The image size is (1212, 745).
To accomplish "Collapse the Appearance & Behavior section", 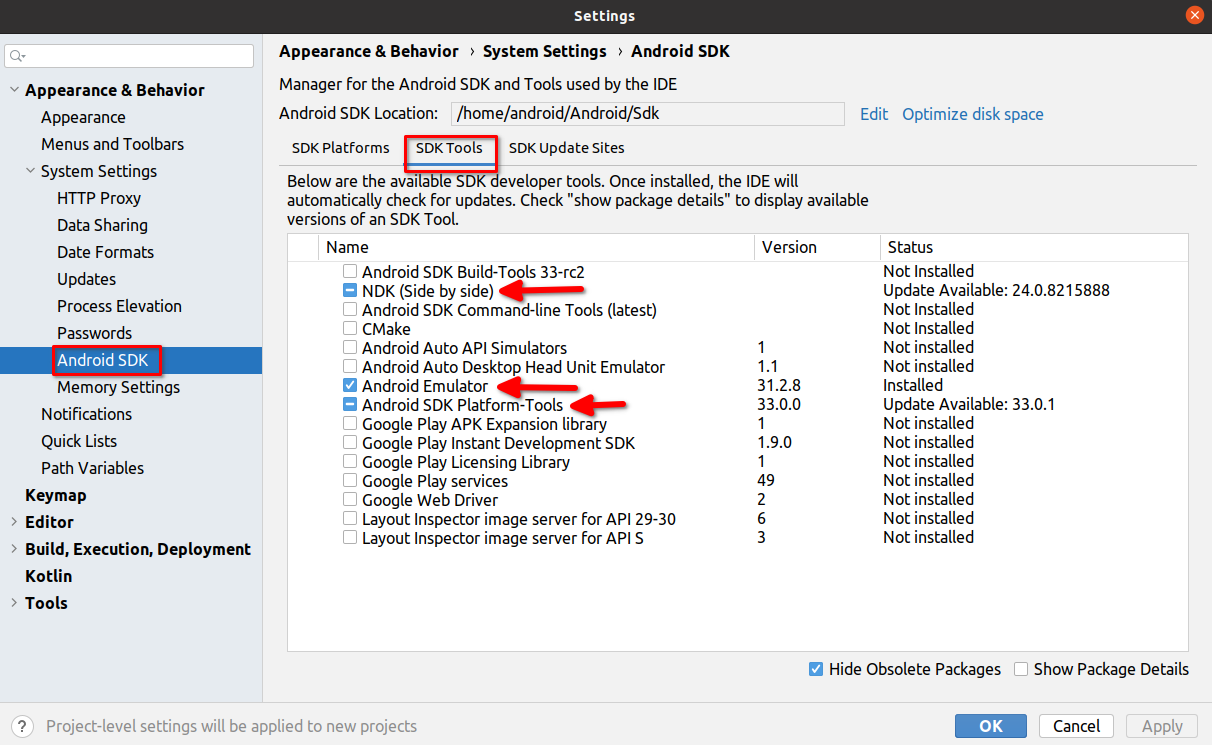I will coord(14,90).
